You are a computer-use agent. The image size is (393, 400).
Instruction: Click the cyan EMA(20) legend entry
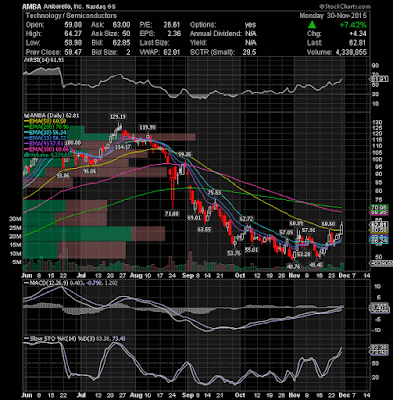(47, 132)
